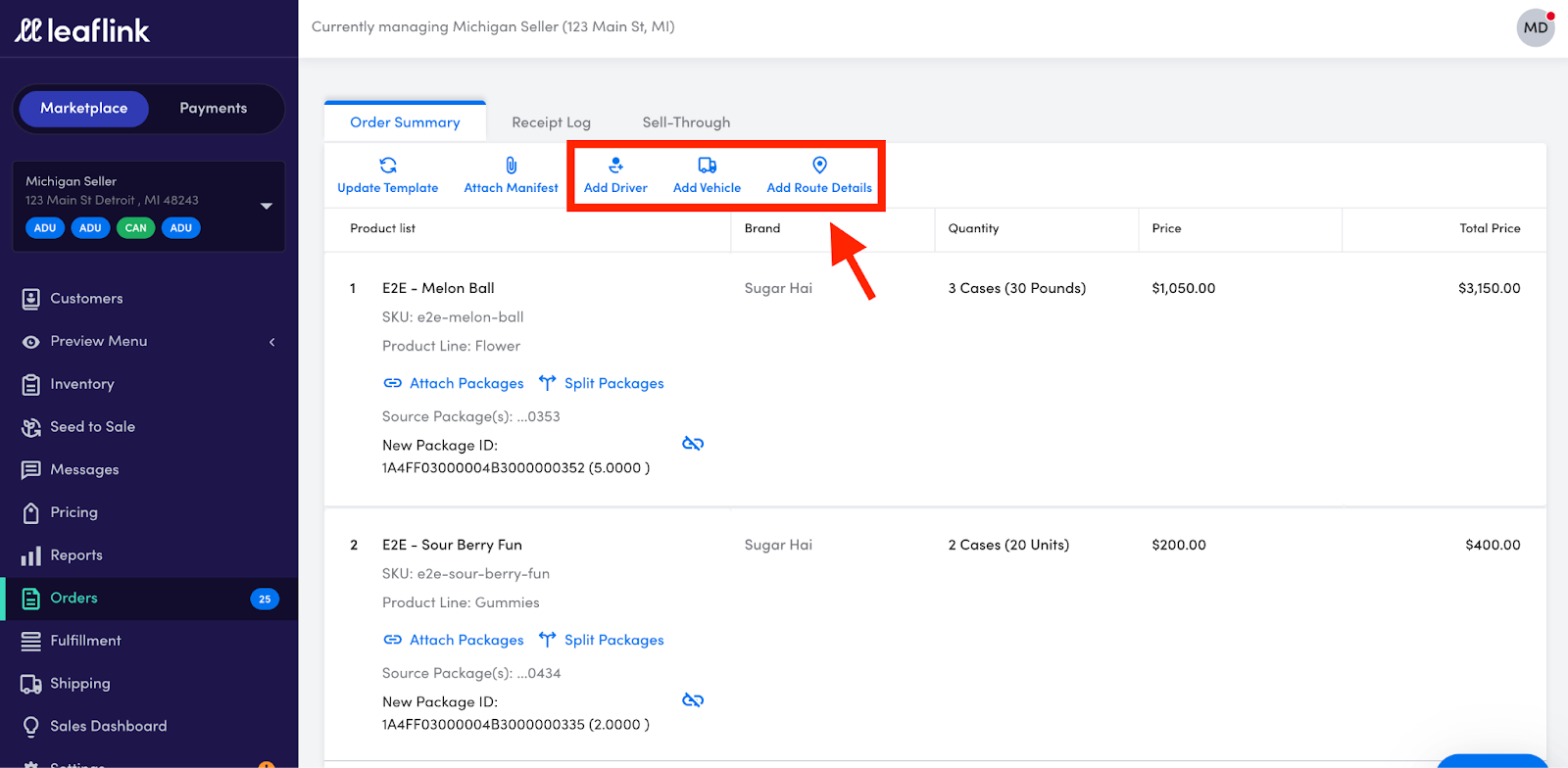Click the Product list column header
Image resolution: width=1568 pixels, height=768 pixels.
tap(383, 228)
